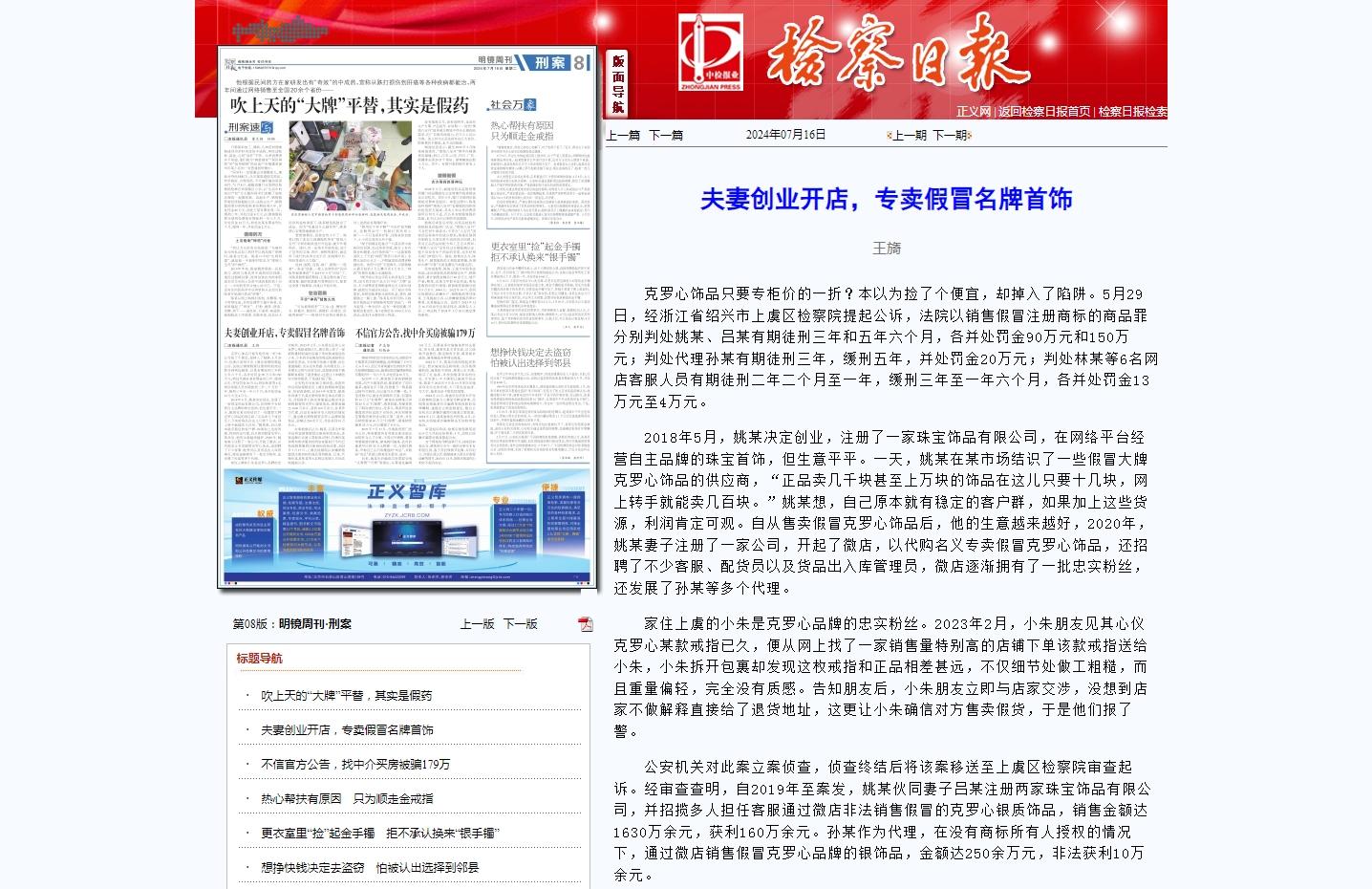Click thumbnail article 不信官方公告 headline
The height and width of the screenshot is (889, 1372).
tap(415, 333)
